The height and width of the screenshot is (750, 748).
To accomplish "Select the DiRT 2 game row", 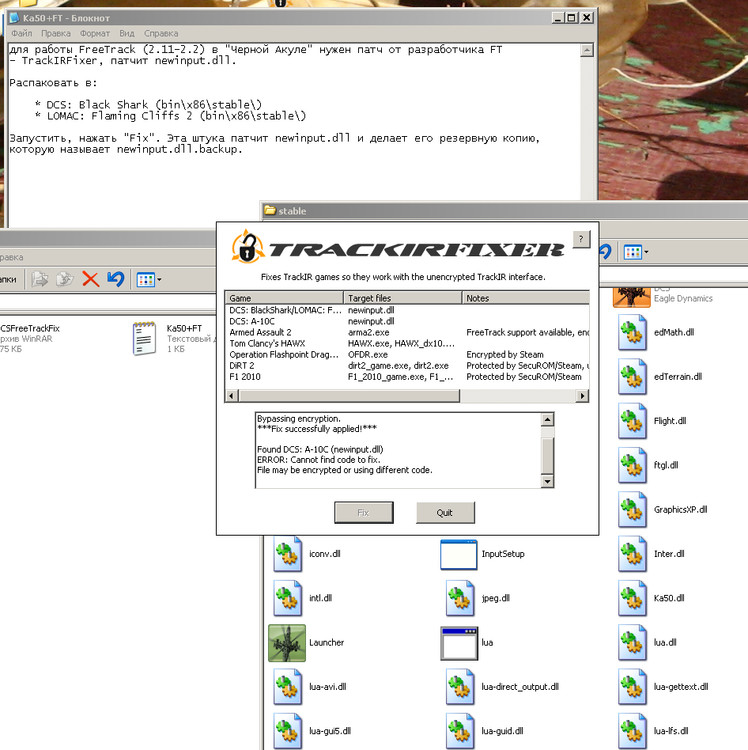I will pos(407,366).
